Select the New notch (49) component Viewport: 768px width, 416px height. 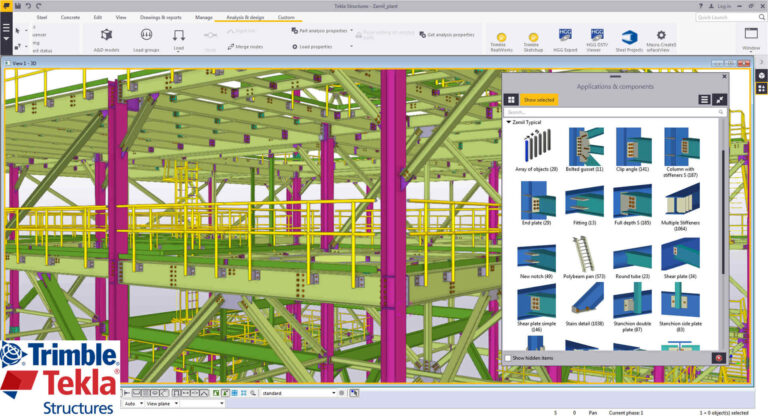coord(536,261)
